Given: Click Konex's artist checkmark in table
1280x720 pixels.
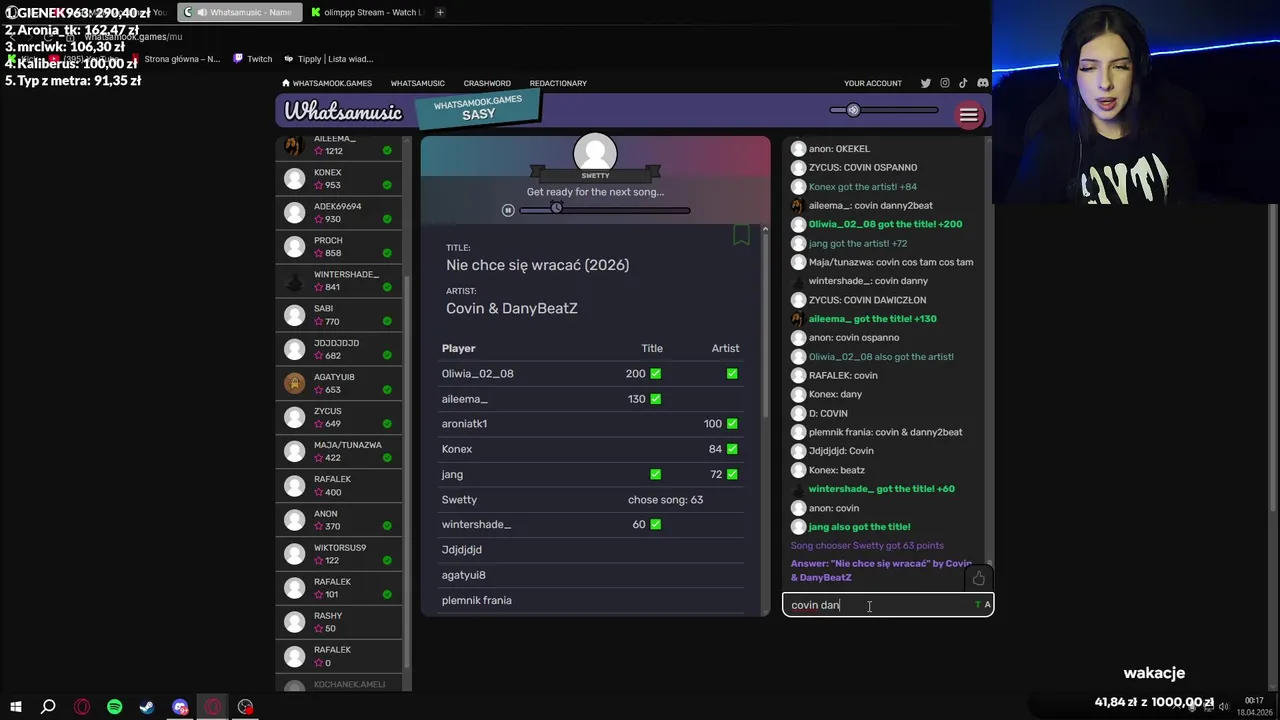Looking at the screenshot, I should click(x=732, y=449).
